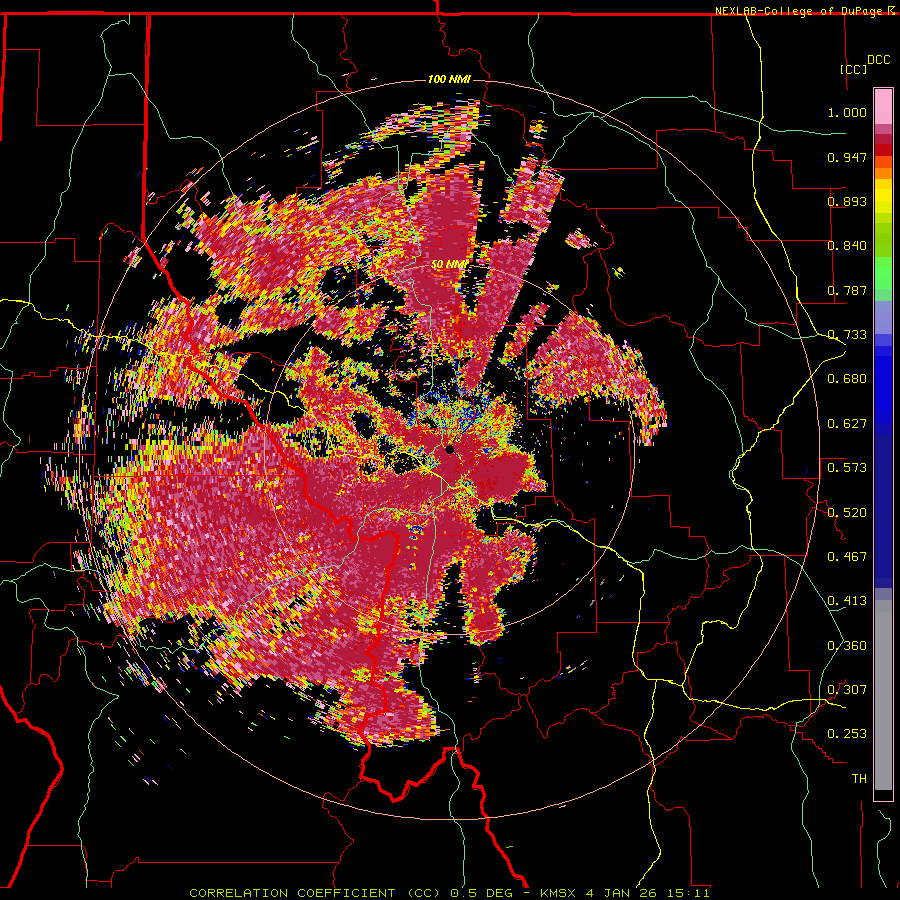This screenshot has height=900, width=900.
Task: Click the 50 NMI range ring label
Action: tap(449, 265)
